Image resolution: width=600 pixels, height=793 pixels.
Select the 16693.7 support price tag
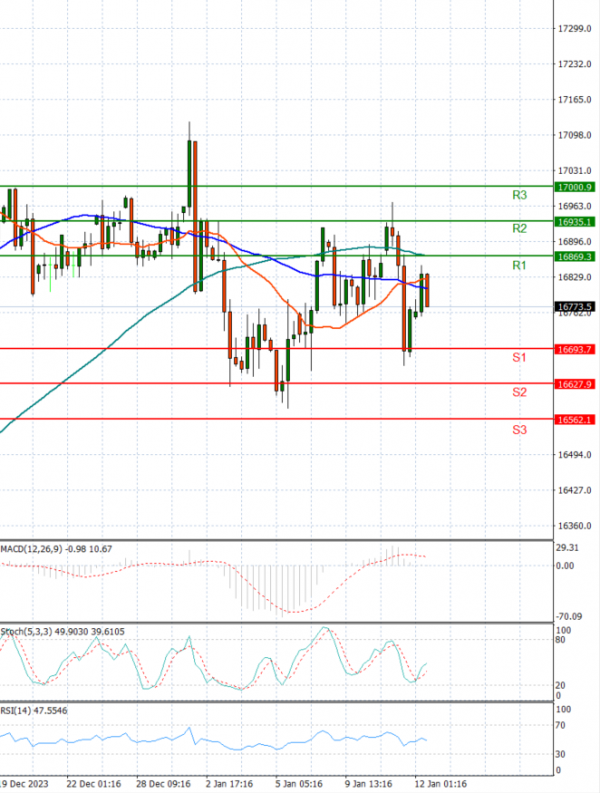[x=575, y=349]
